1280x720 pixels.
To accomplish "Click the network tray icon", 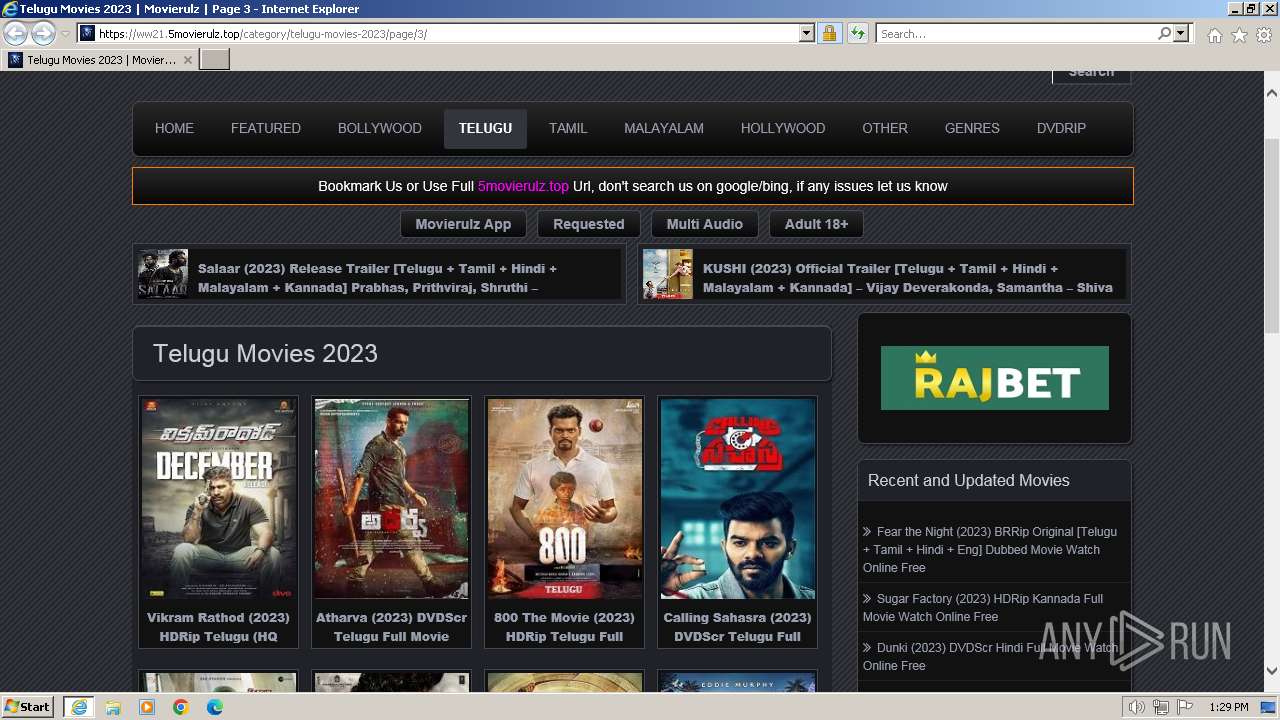I will [x=1161, y=707].
